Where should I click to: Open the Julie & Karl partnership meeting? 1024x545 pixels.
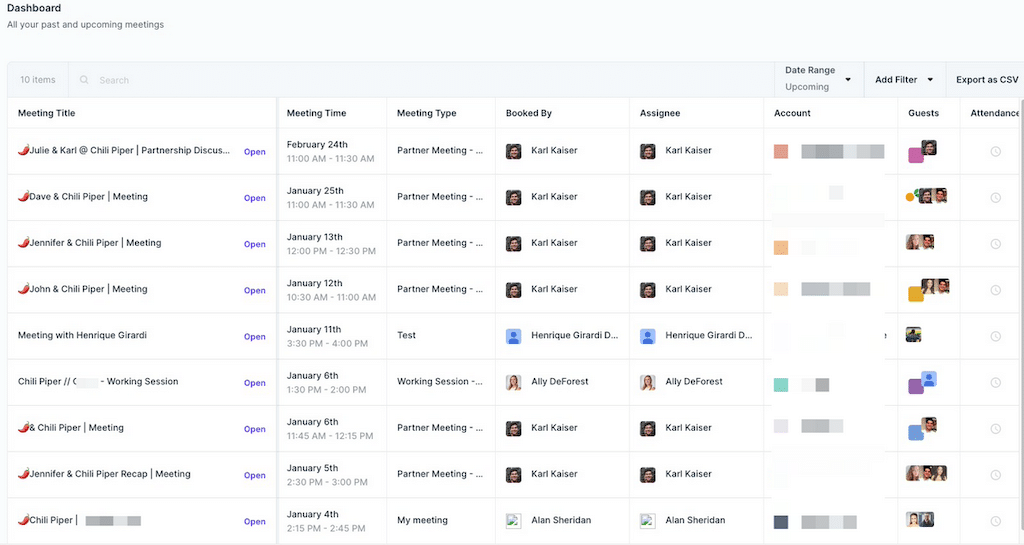point(255,152)
